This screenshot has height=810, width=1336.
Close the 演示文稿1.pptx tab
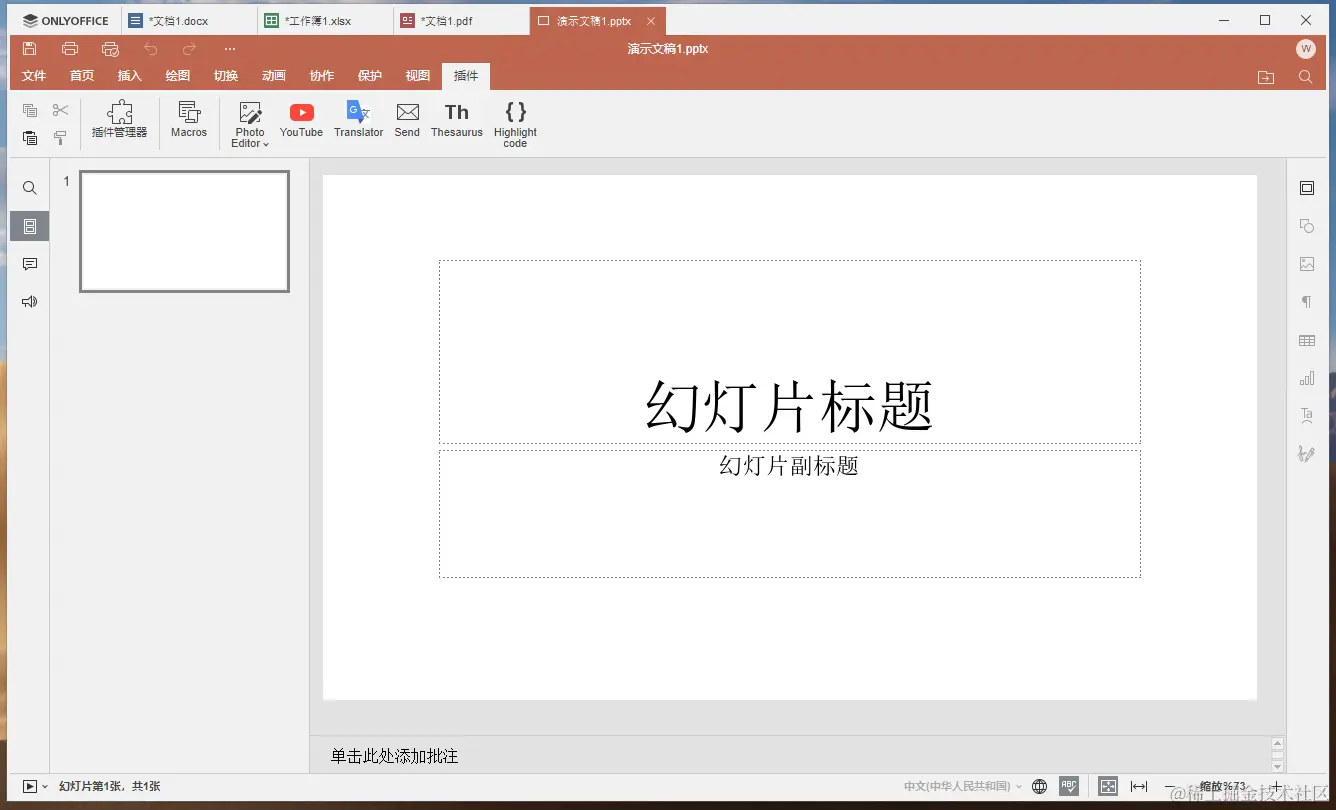[x=651, y=21]
